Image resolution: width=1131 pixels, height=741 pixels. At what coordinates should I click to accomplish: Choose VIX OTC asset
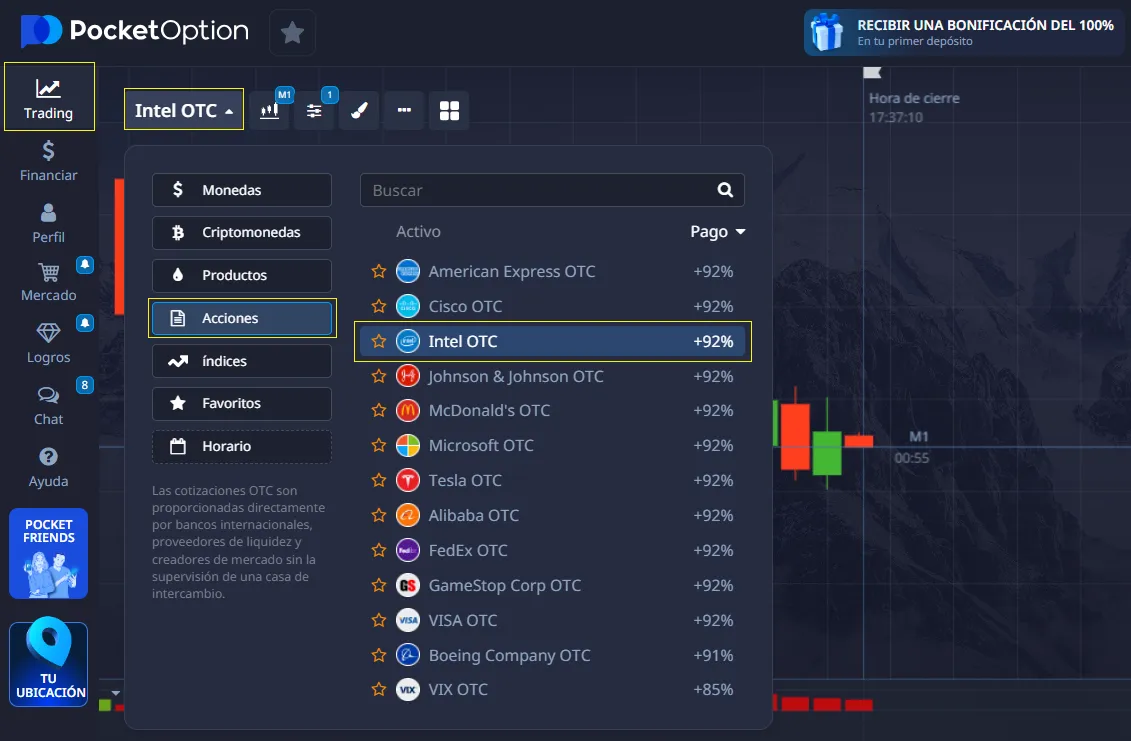tap(553, 690)
